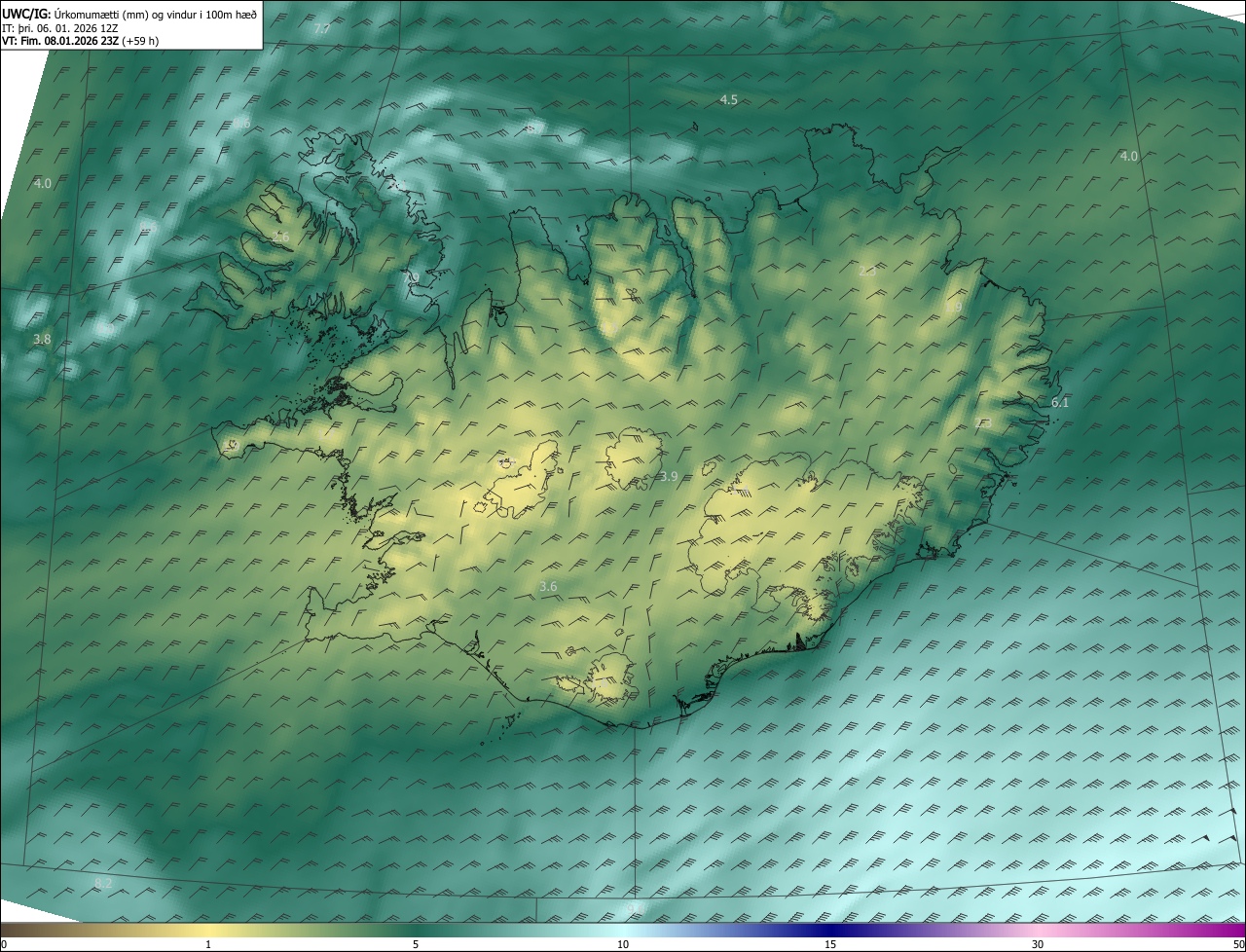Click the '3.9' value label in central Iceland
This screenshot has height=952, width=1246.
(x=669, y=476)
